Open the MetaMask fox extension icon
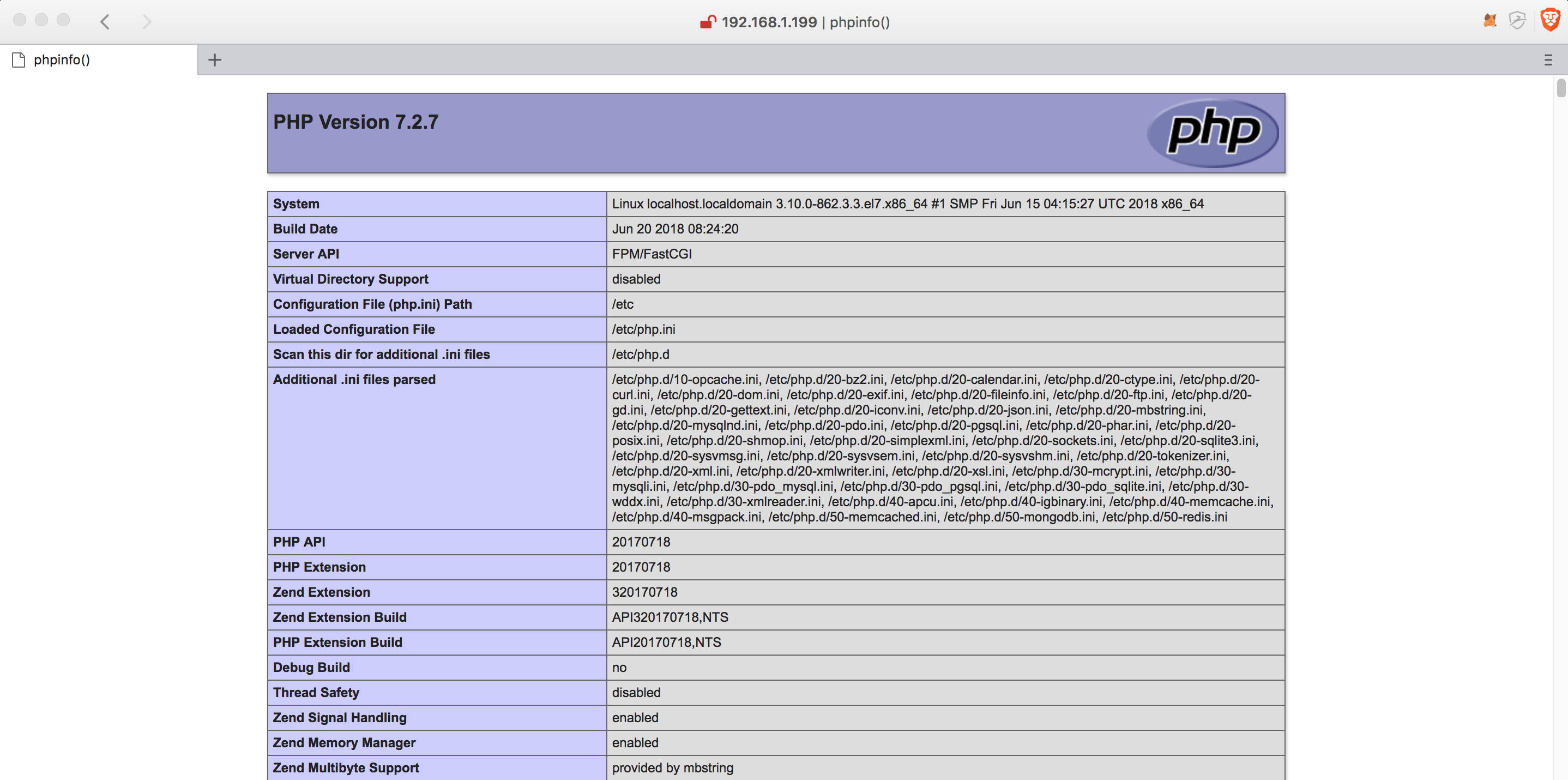 (1490, 21)
